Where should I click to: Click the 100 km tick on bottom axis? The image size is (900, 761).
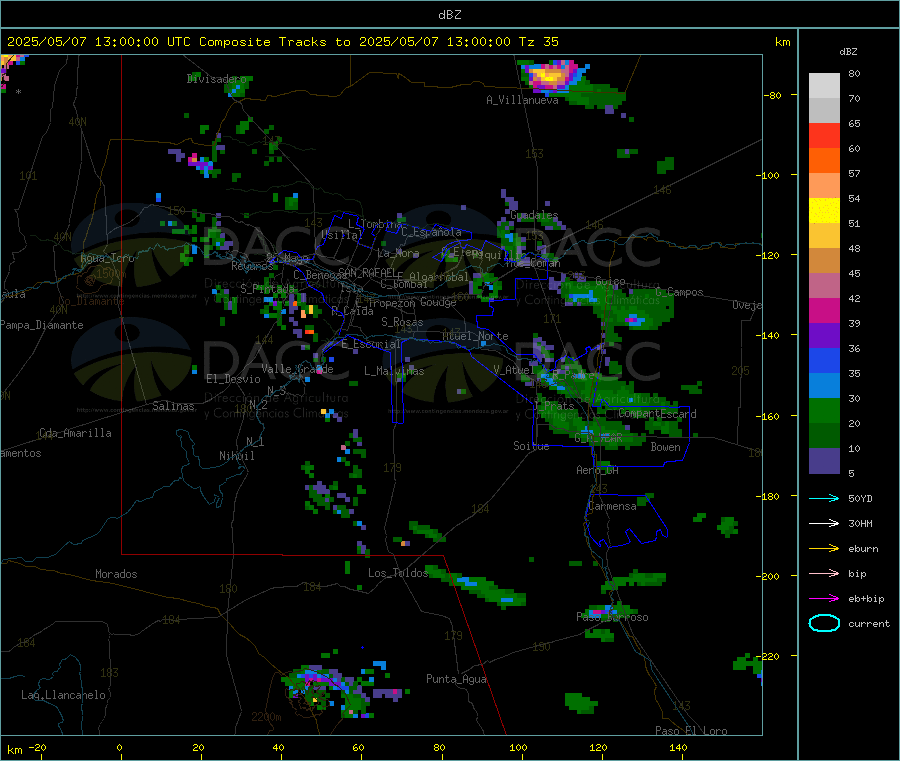pyautogui.click(x=518, y=747)
